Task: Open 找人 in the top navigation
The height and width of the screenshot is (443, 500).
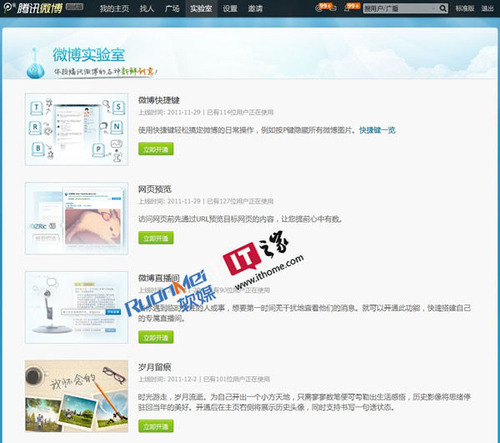Action: pyautogui.click(x=147, y=8)
